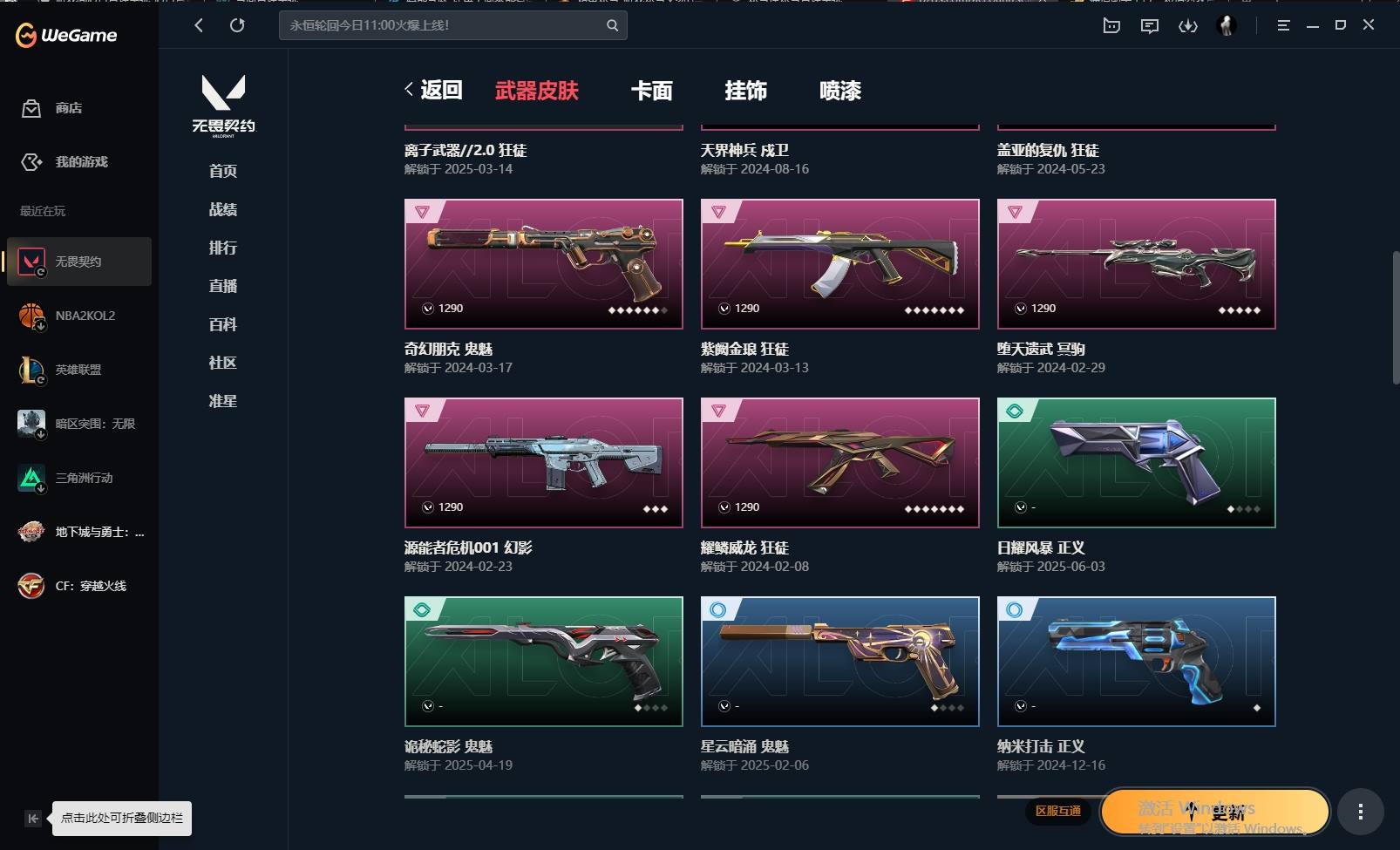Click the refresh page icon
Screen dimensions: 1400x850
[x=237, y=25]
